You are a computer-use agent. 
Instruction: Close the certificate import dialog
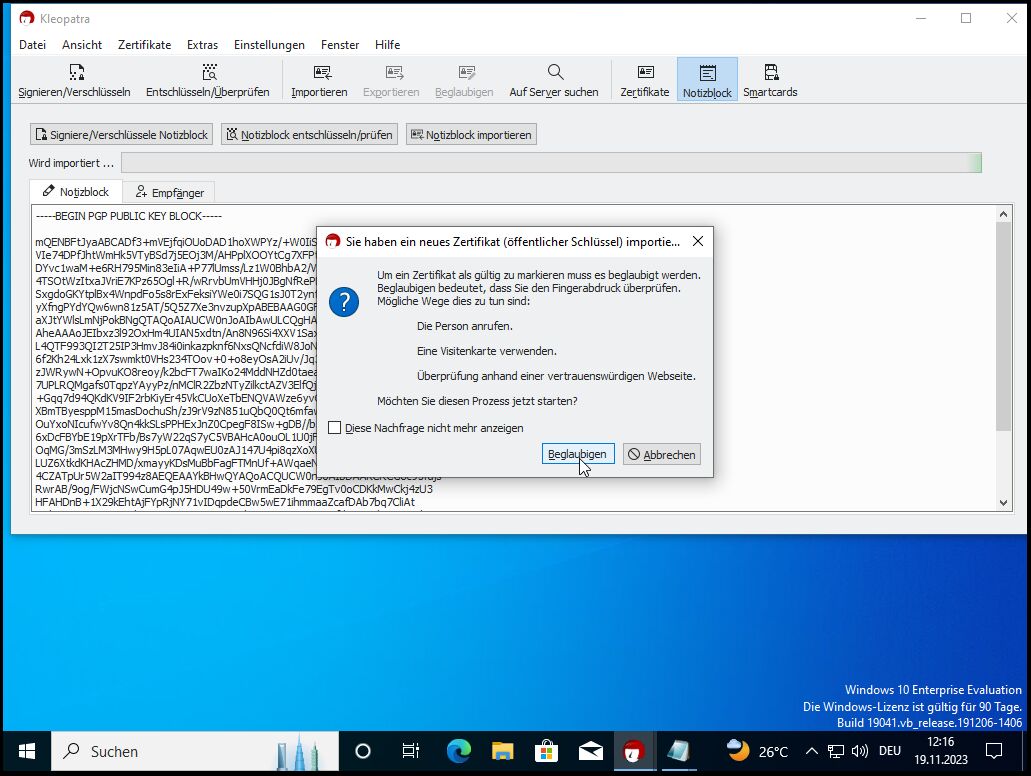(x=698, y=241)
